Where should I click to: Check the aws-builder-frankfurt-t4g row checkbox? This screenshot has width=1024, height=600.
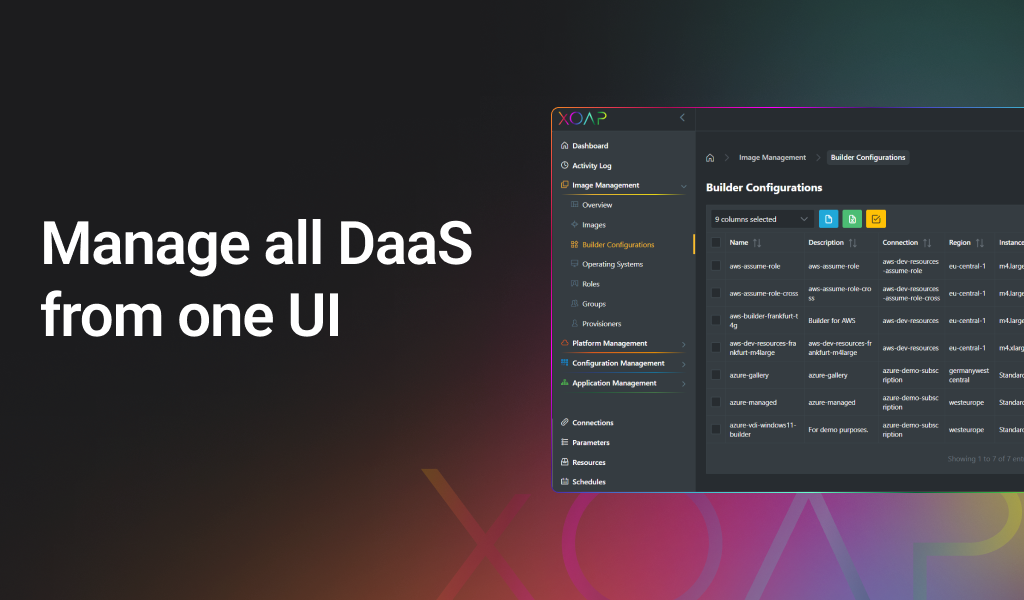tap(716, 321)
